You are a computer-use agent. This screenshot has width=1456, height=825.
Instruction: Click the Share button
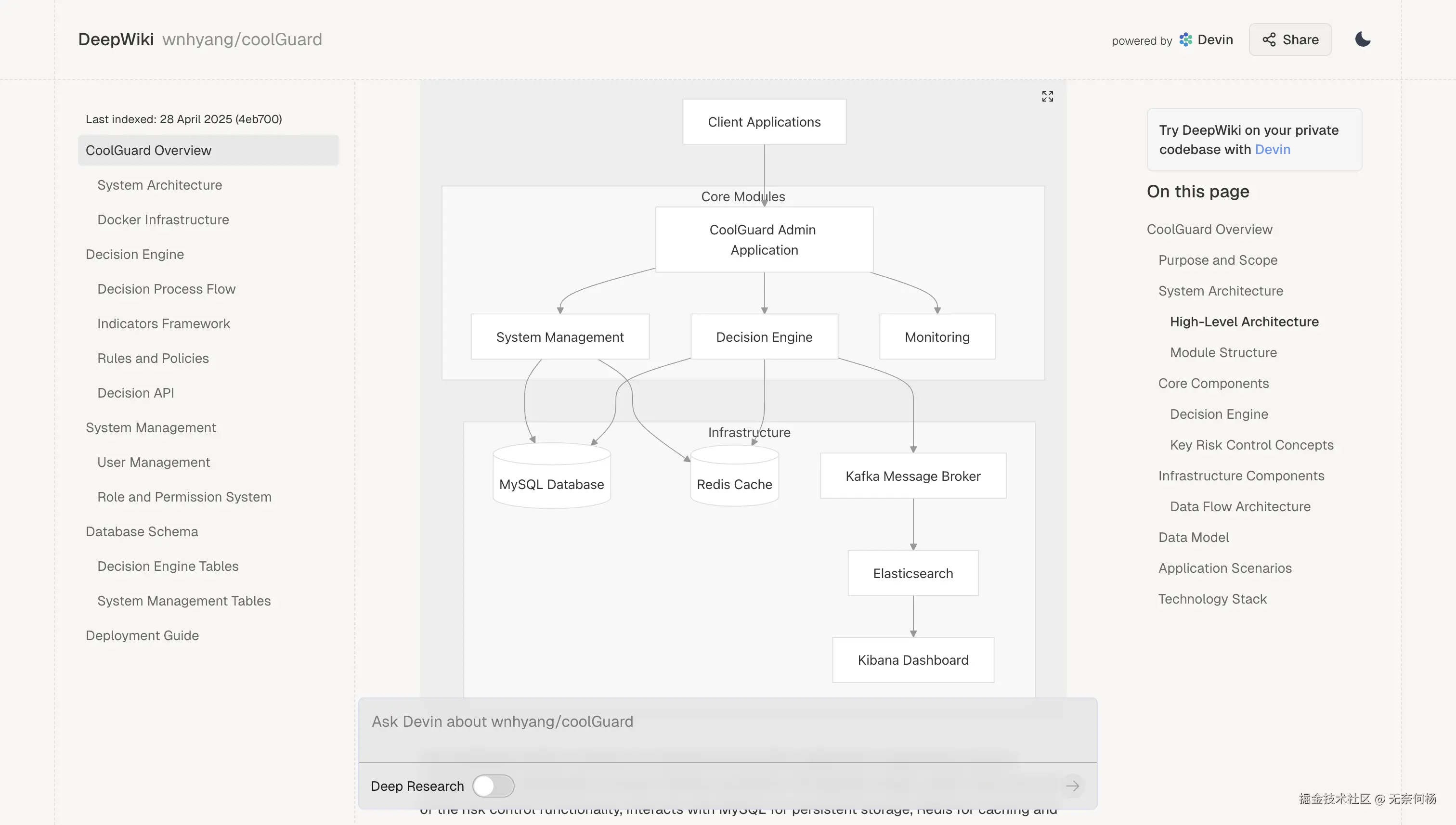click(x=1290, y=39)
